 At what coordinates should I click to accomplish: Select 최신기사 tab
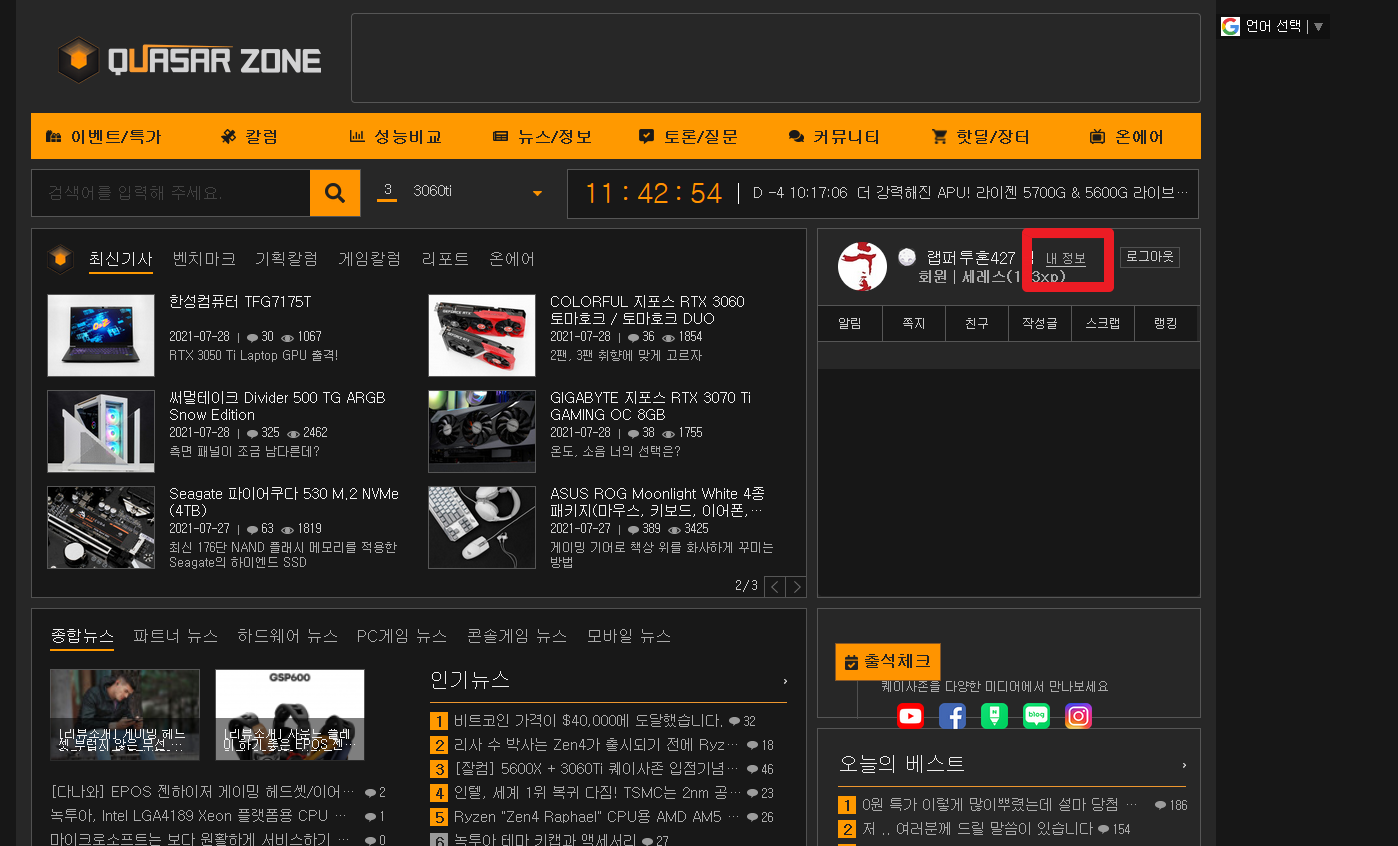121,259
